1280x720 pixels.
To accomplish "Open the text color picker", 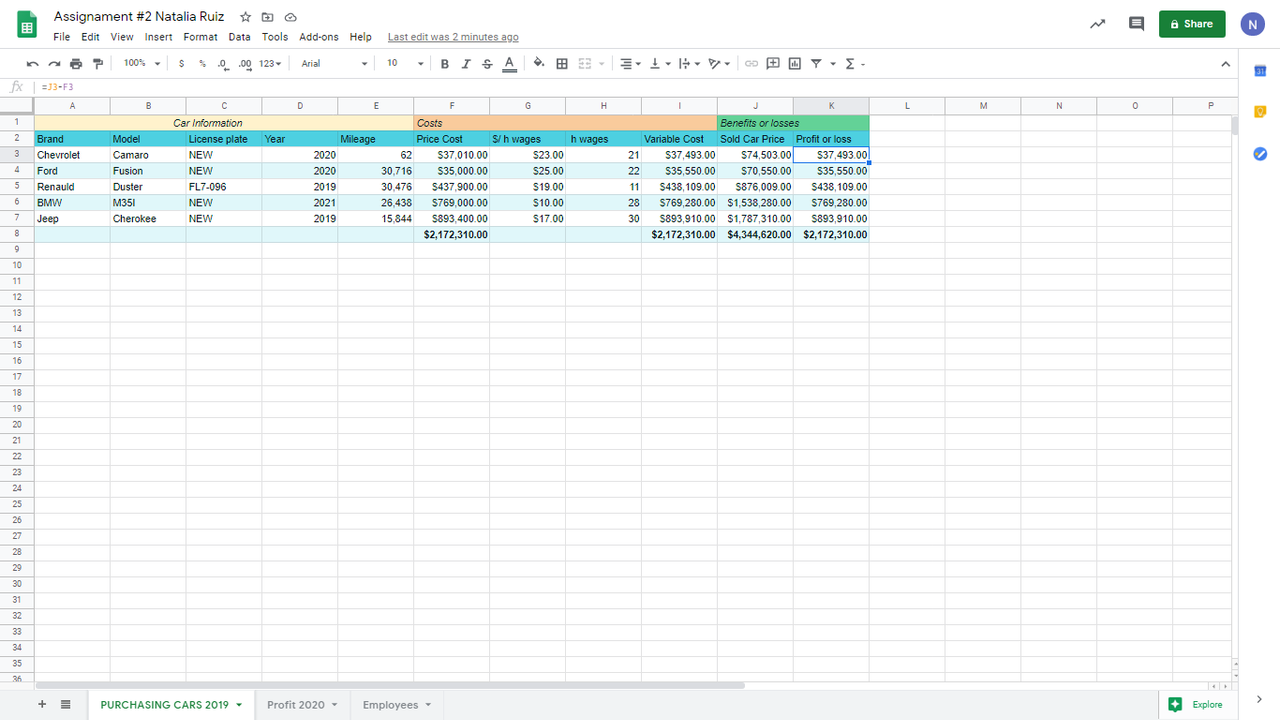I will point(509,63).
